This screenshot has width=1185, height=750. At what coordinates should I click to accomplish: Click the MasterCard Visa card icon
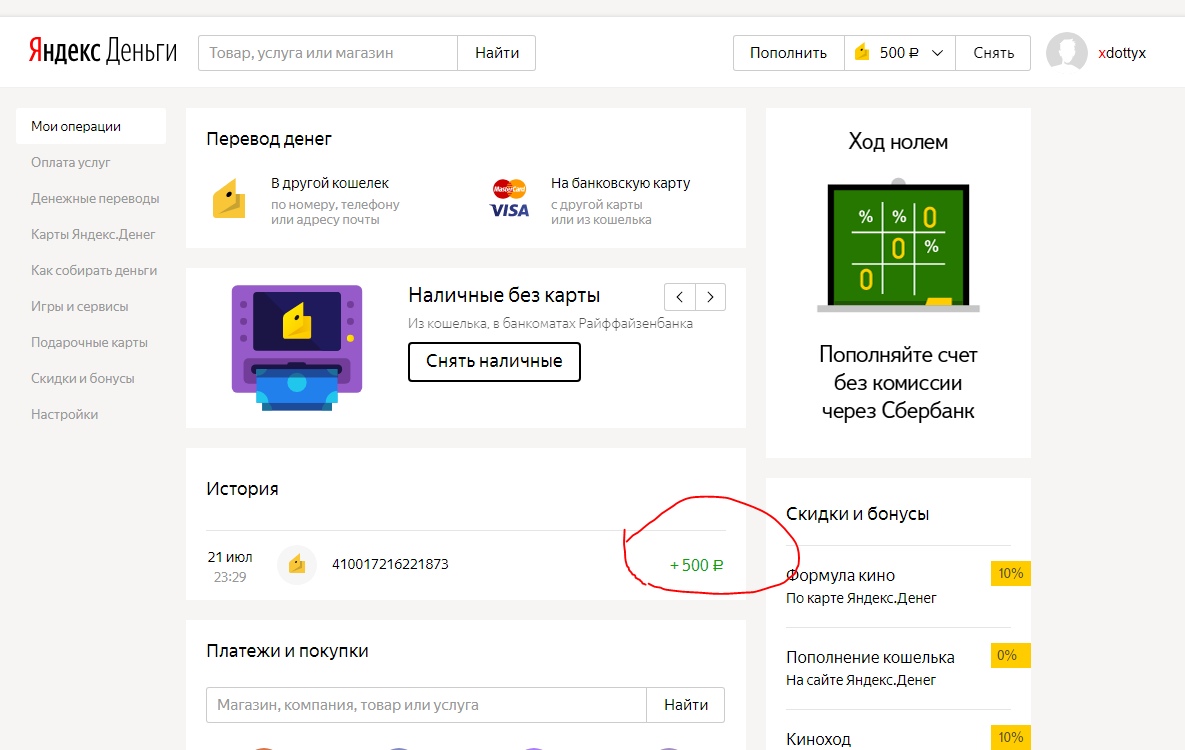[509, 198]
